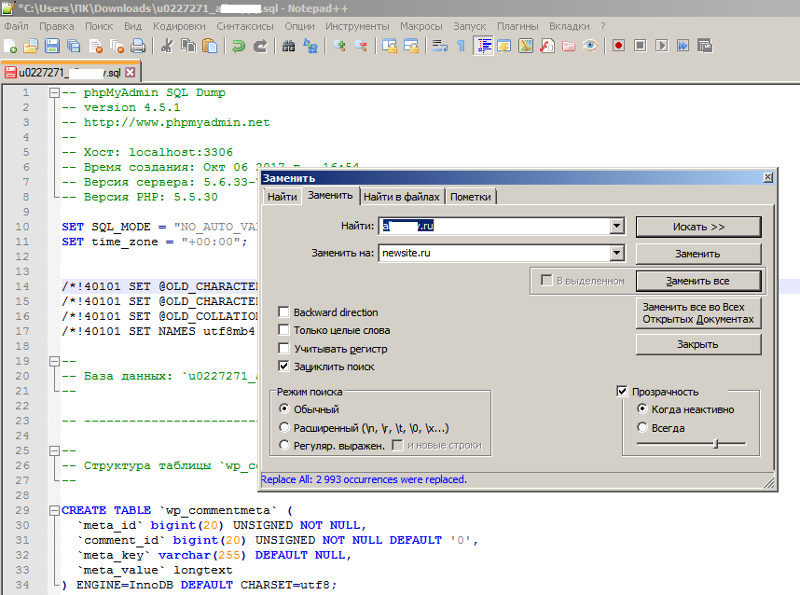Redo action with toolbar arrow icon
The height and width of the screenshot is (595, 800).
point(260,46)
